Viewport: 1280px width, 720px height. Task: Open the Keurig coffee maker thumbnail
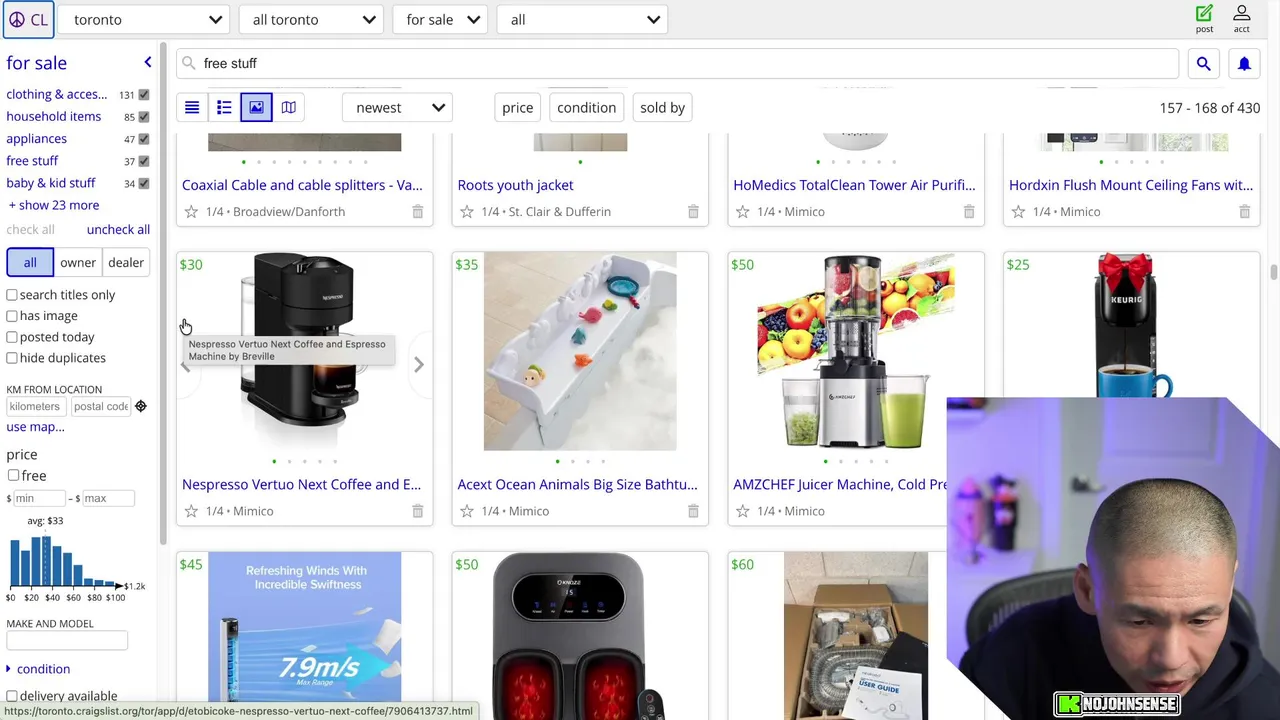point(1131,325)
